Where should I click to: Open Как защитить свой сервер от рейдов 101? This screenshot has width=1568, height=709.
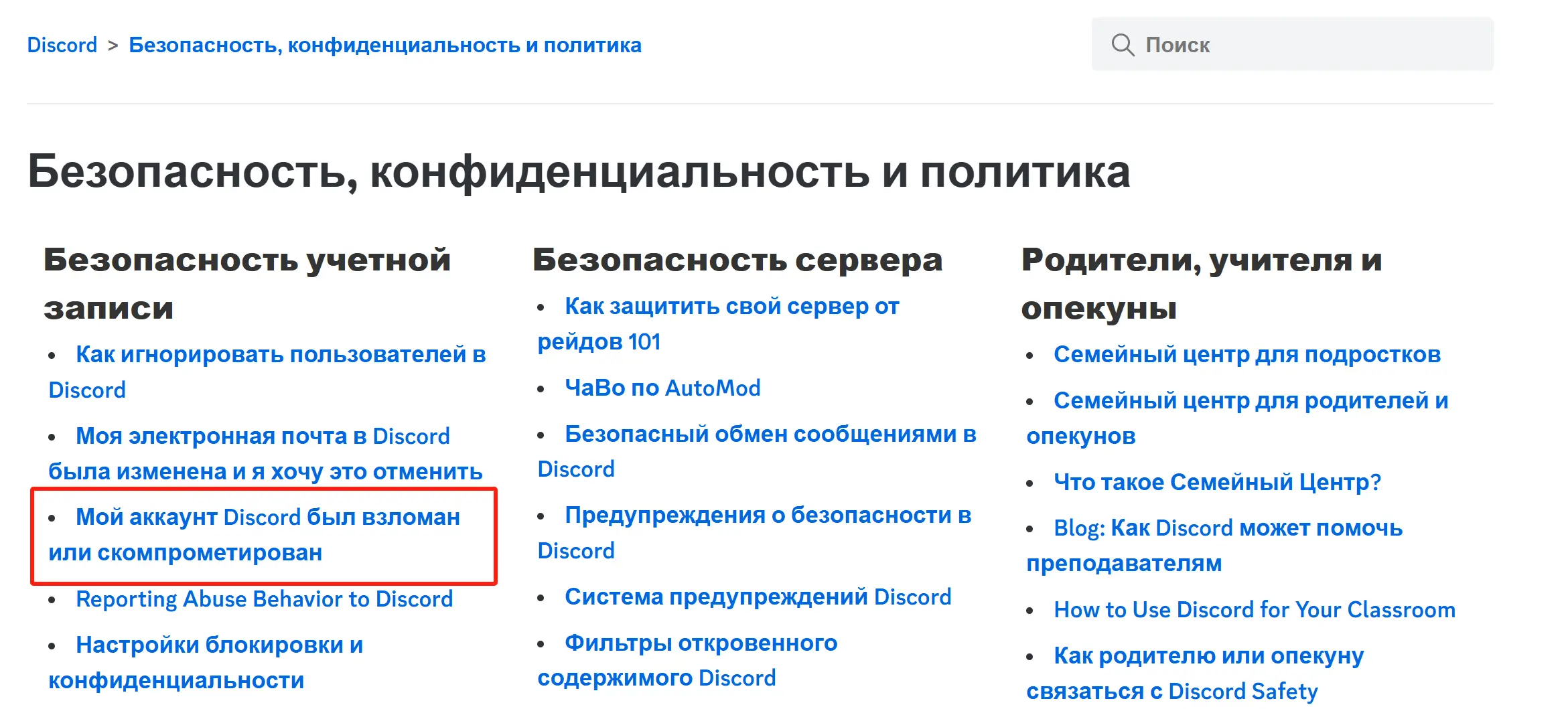pyautogui.click(x=719, y=323)
